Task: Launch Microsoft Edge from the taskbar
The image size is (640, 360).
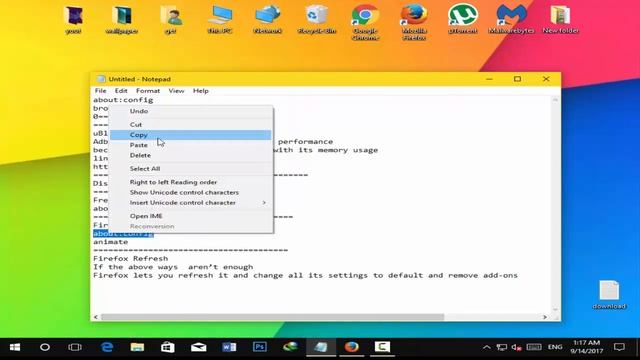Action: pos(107,347)
